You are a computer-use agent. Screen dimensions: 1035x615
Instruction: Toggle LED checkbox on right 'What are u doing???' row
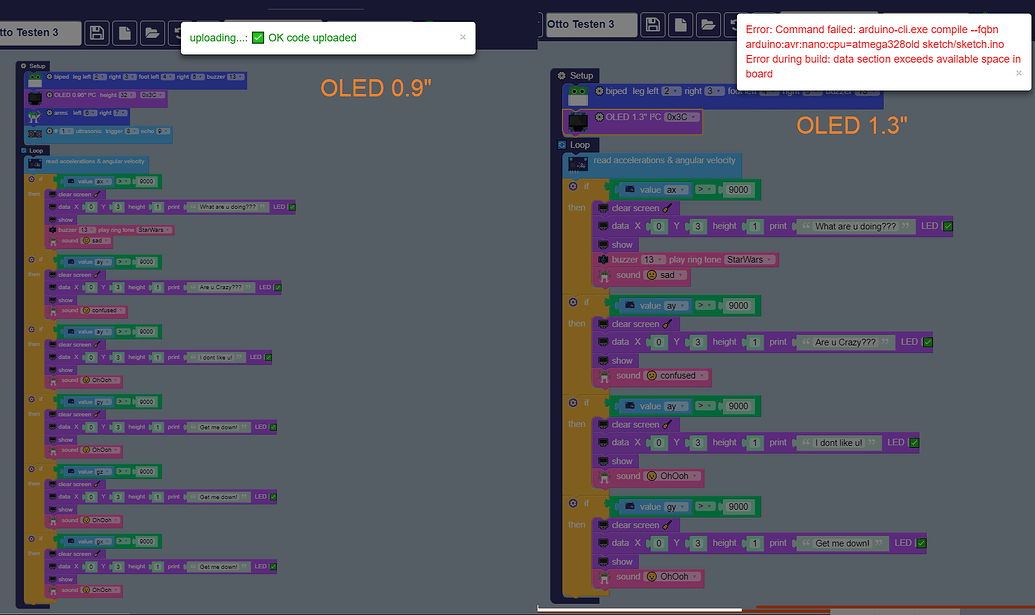(x=948, y=226)
